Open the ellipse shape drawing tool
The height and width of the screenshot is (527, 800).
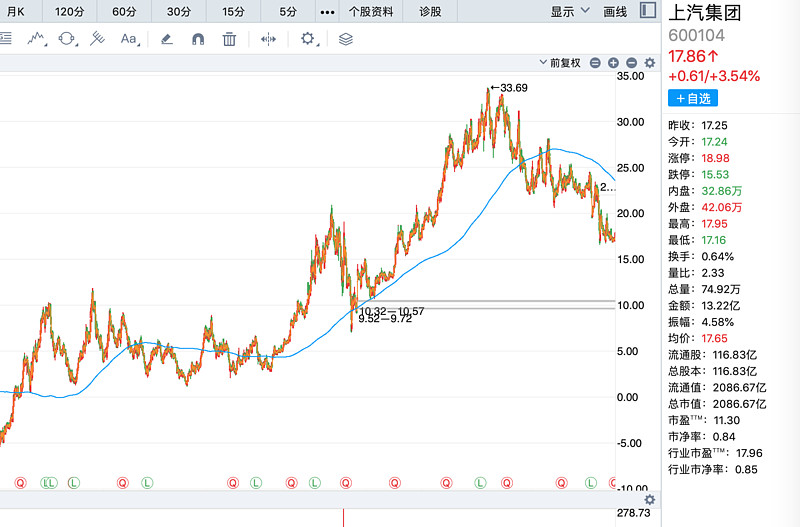point(67,39)
